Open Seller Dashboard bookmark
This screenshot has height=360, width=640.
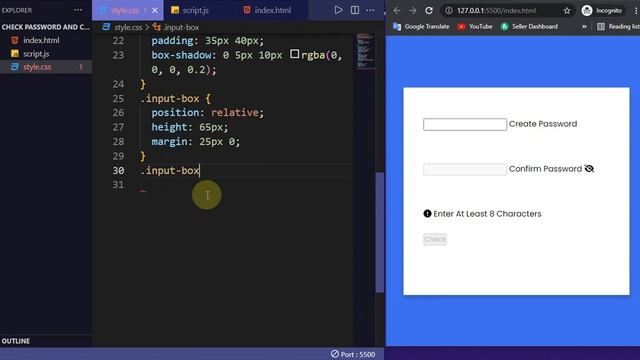coord(529,27)
